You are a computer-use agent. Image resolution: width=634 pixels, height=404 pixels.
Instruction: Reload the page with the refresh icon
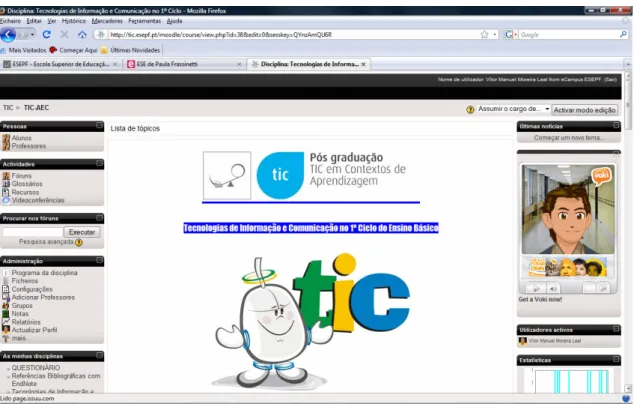coord(46,35)
